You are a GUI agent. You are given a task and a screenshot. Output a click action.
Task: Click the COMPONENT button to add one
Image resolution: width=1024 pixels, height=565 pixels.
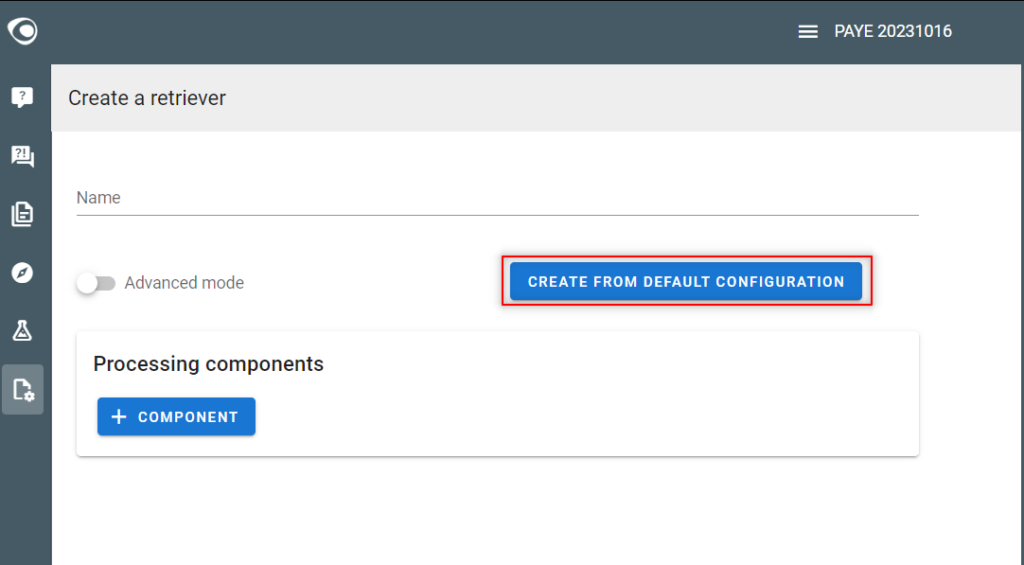176,417
